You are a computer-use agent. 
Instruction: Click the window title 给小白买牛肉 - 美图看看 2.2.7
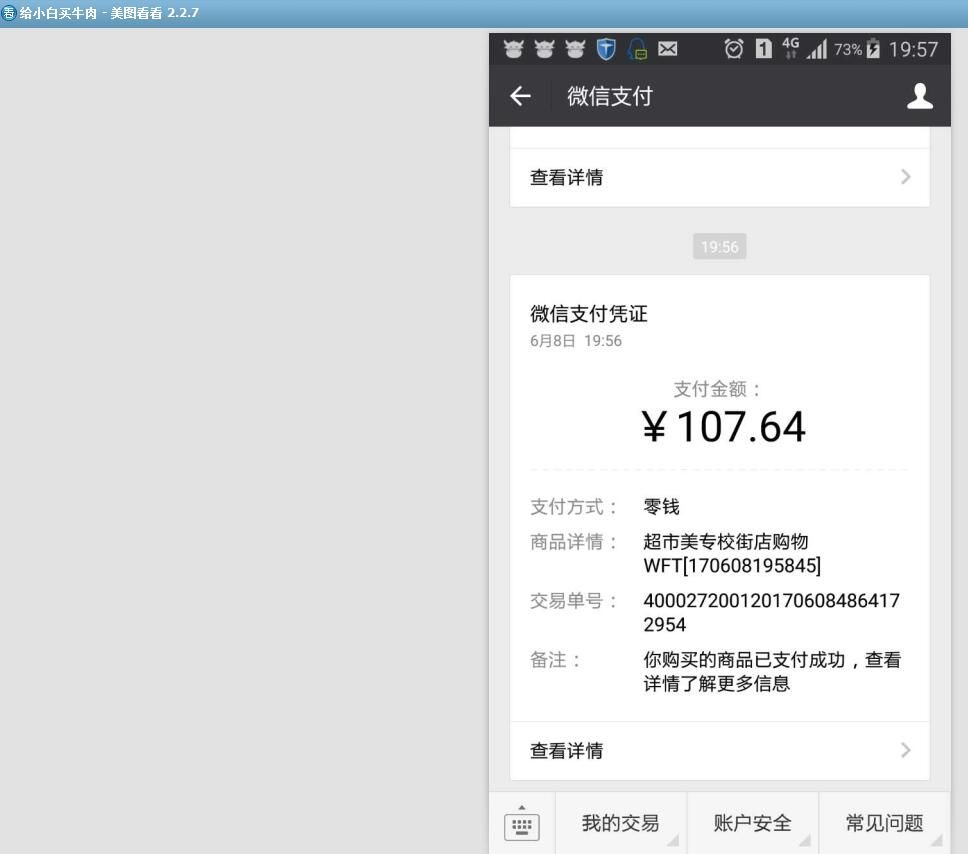pos(109,13)
